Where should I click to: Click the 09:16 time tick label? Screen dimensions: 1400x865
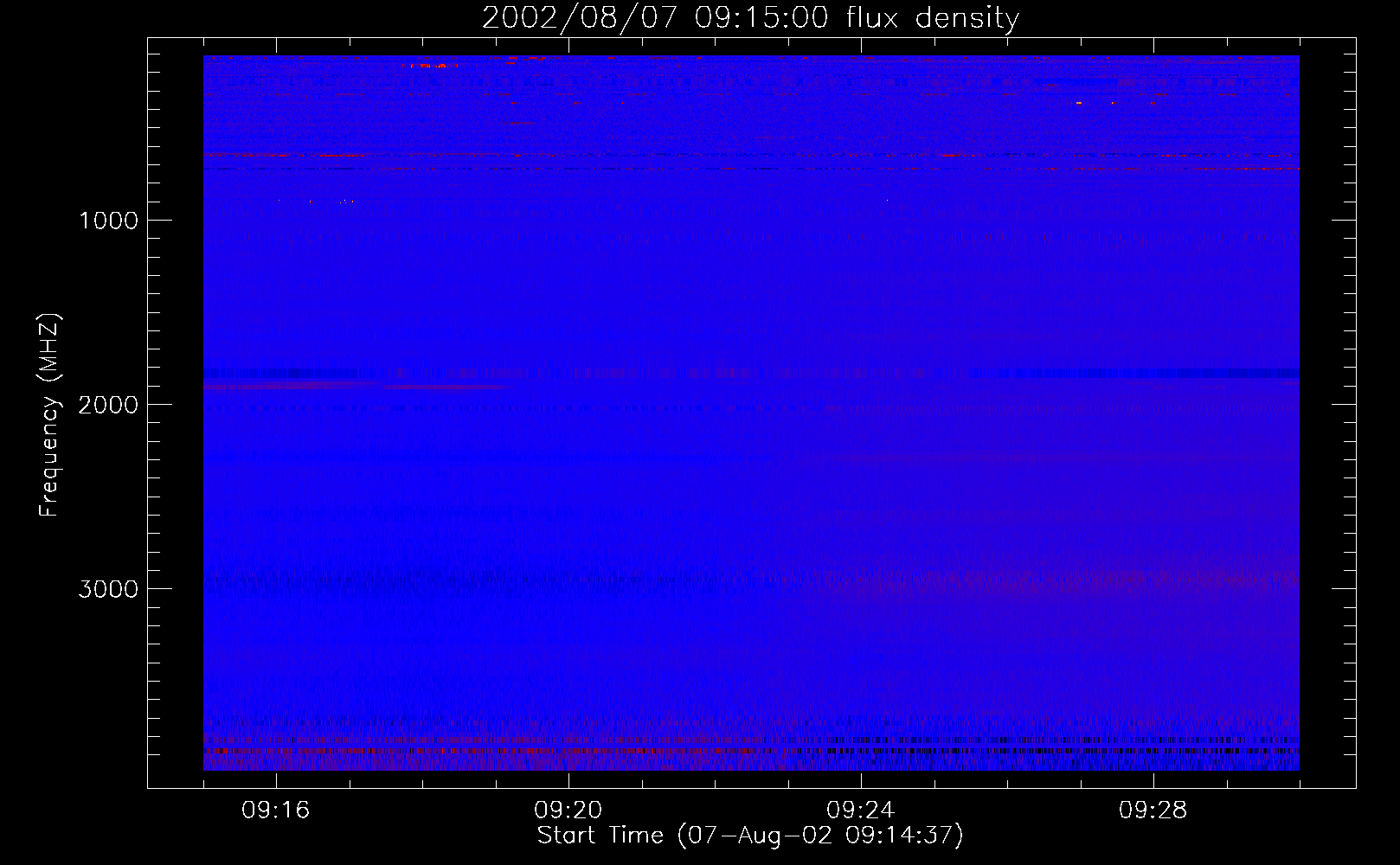276,811
